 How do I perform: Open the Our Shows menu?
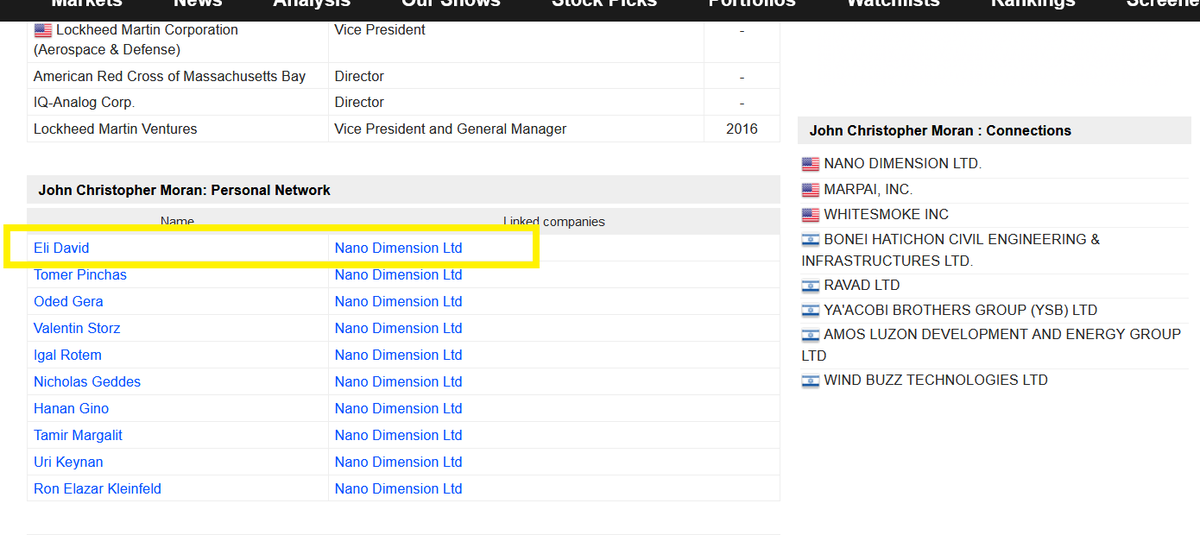click(x=451, y=4)
